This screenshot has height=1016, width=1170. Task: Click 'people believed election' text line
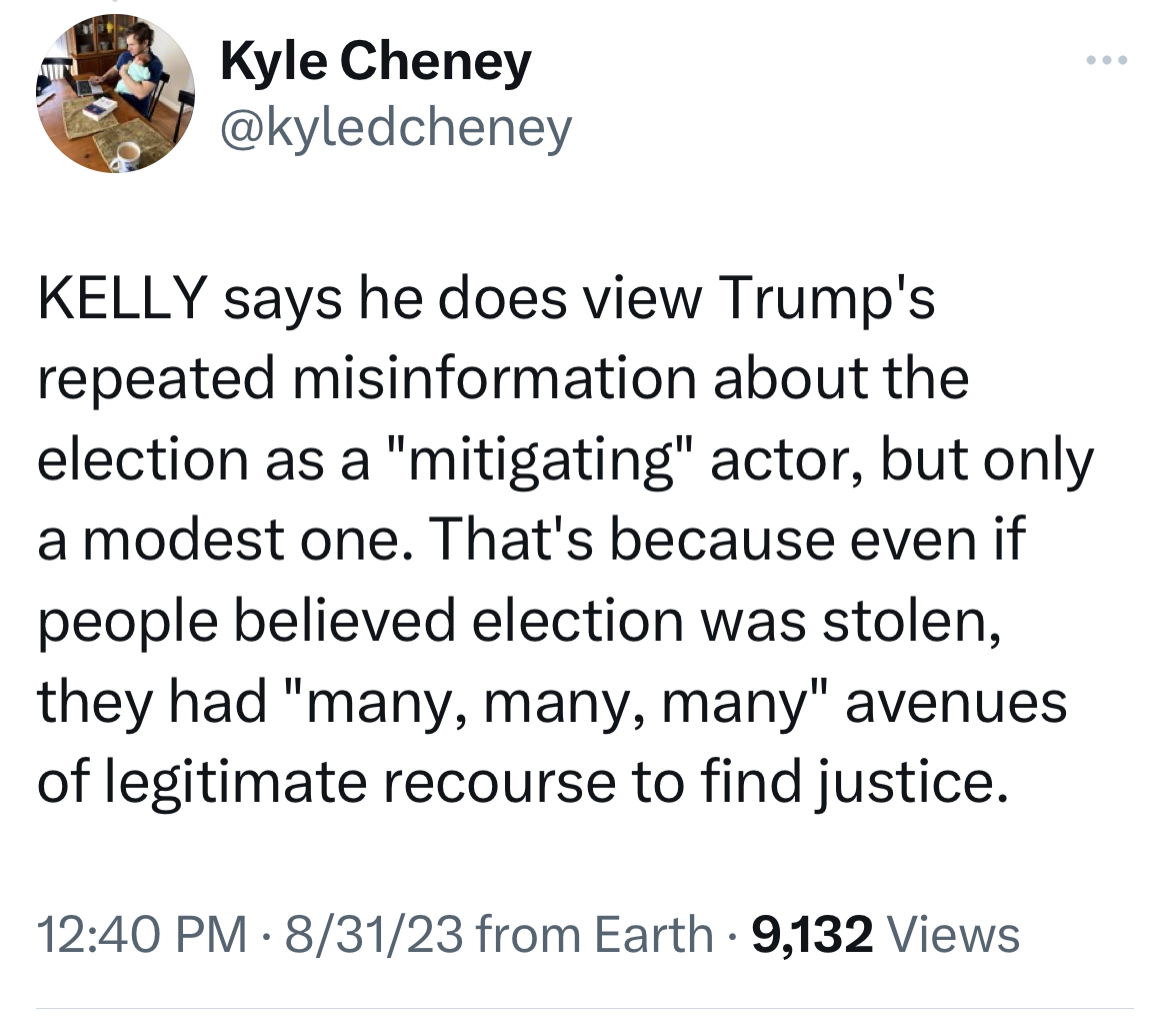coord(360,622)
